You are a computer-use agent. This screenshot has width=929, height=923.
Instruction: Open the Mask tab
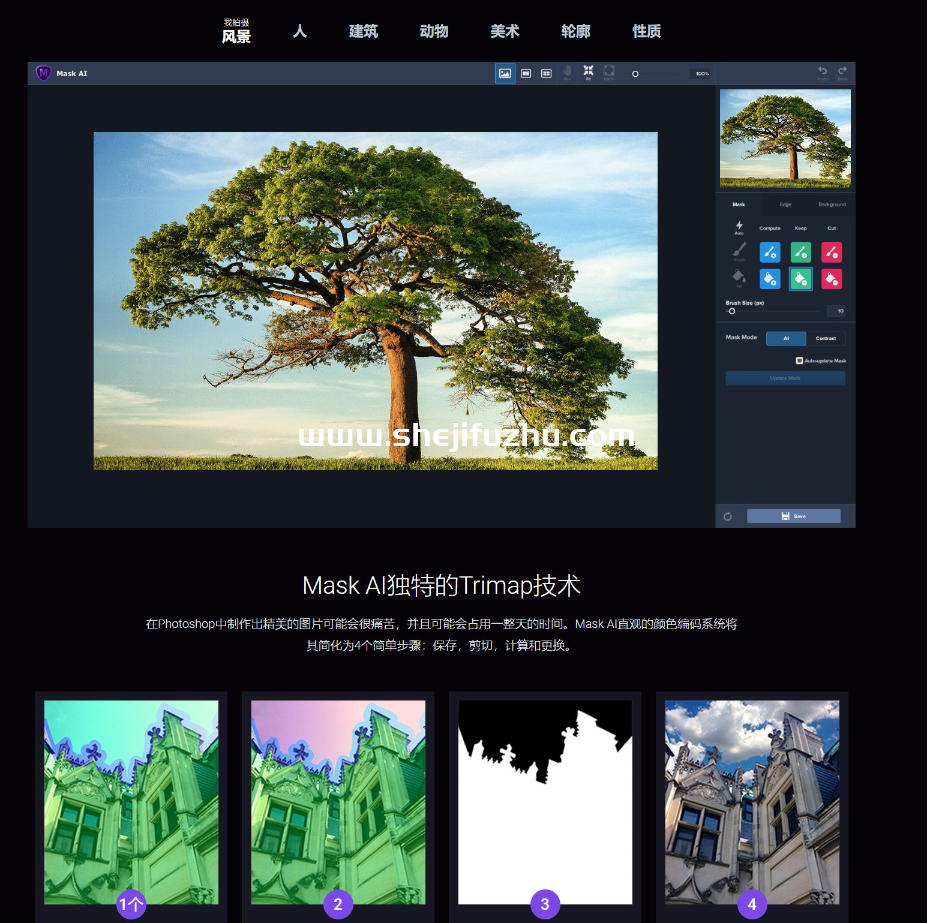pos(739,204)
